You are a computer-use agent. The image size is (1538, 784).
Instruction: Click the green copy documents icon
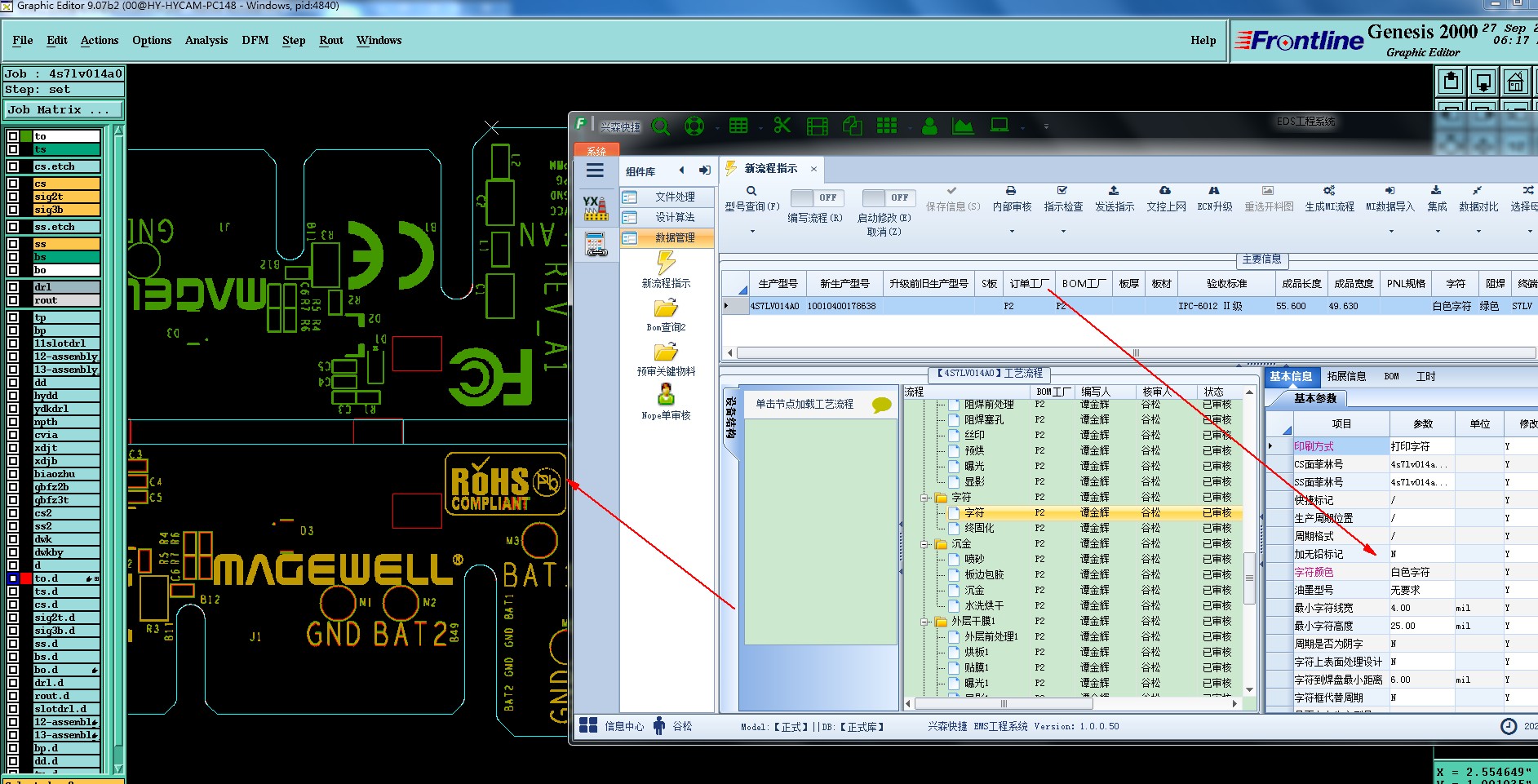[x=852, y=126]
